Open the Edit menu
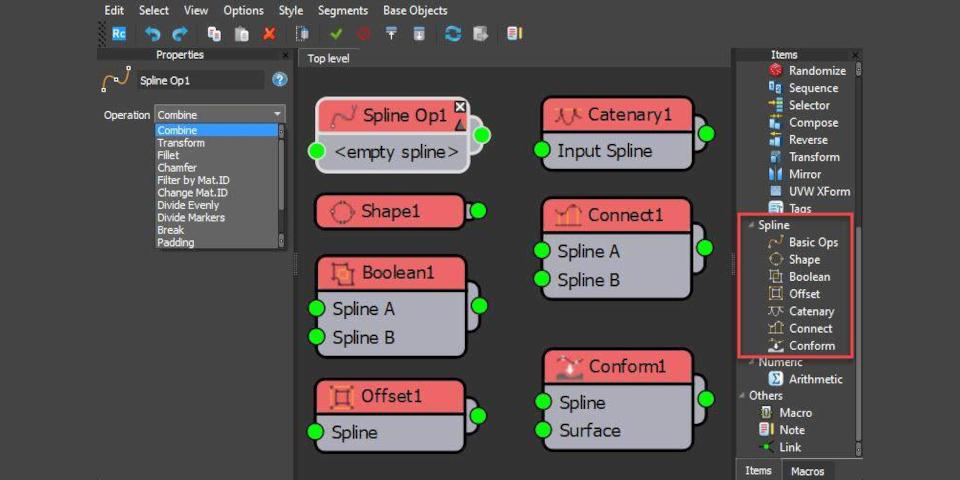 114,10
